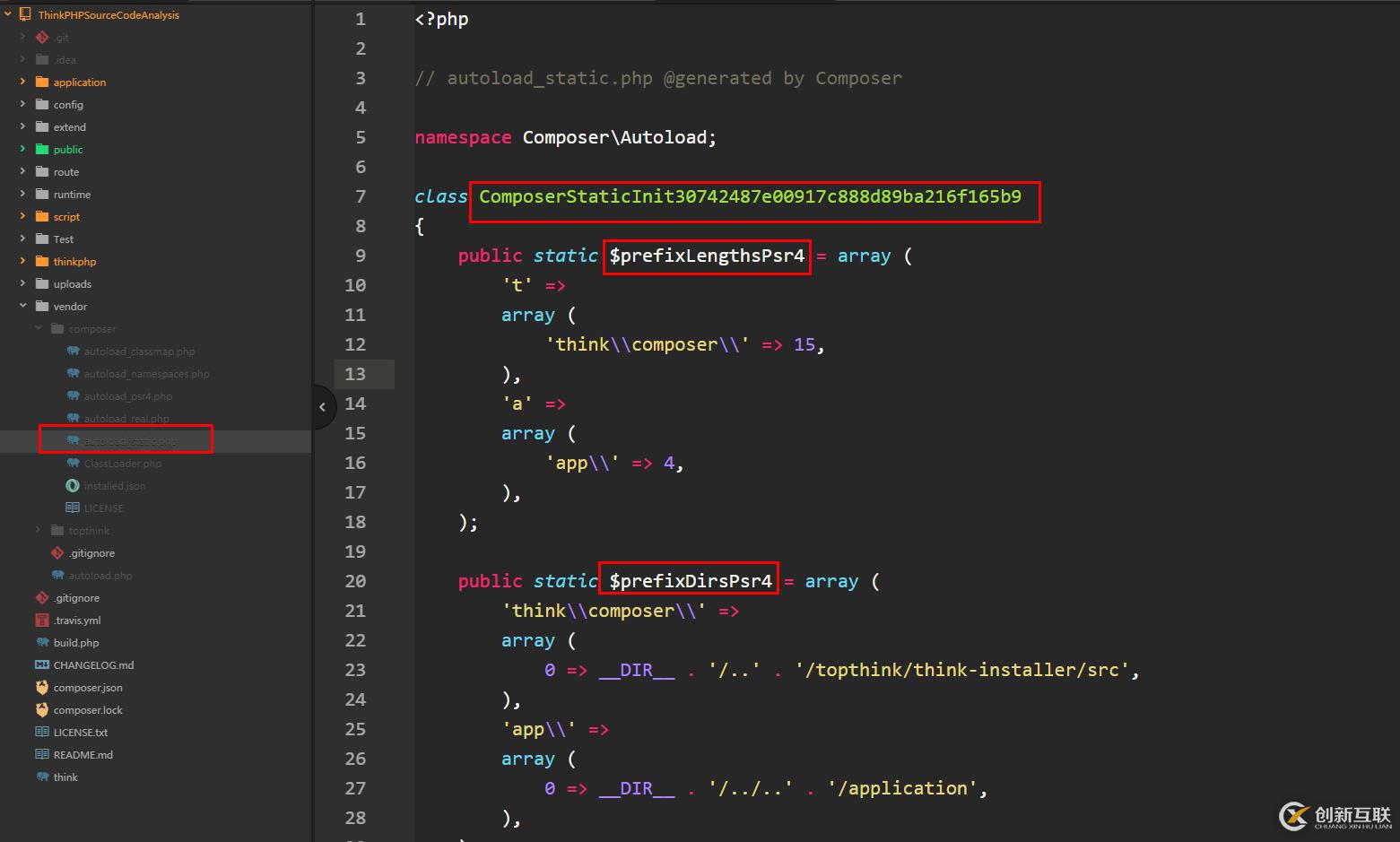Viewport: 1400px width, 842px height.
Task: Expand the topthink folder arrow
Action: pos(38,531)
